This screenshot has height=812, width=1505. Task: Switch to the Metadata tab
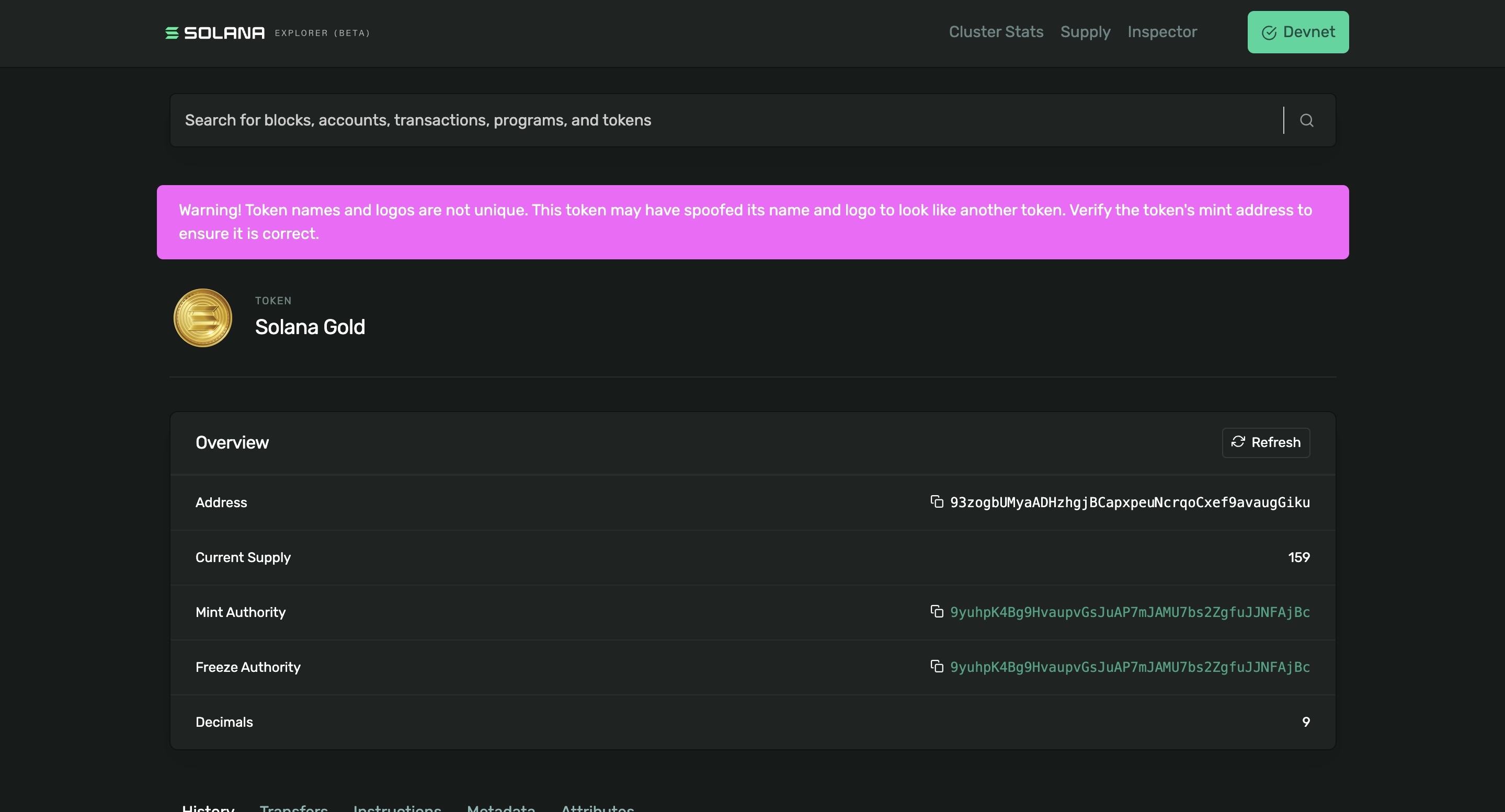(500, 807)
